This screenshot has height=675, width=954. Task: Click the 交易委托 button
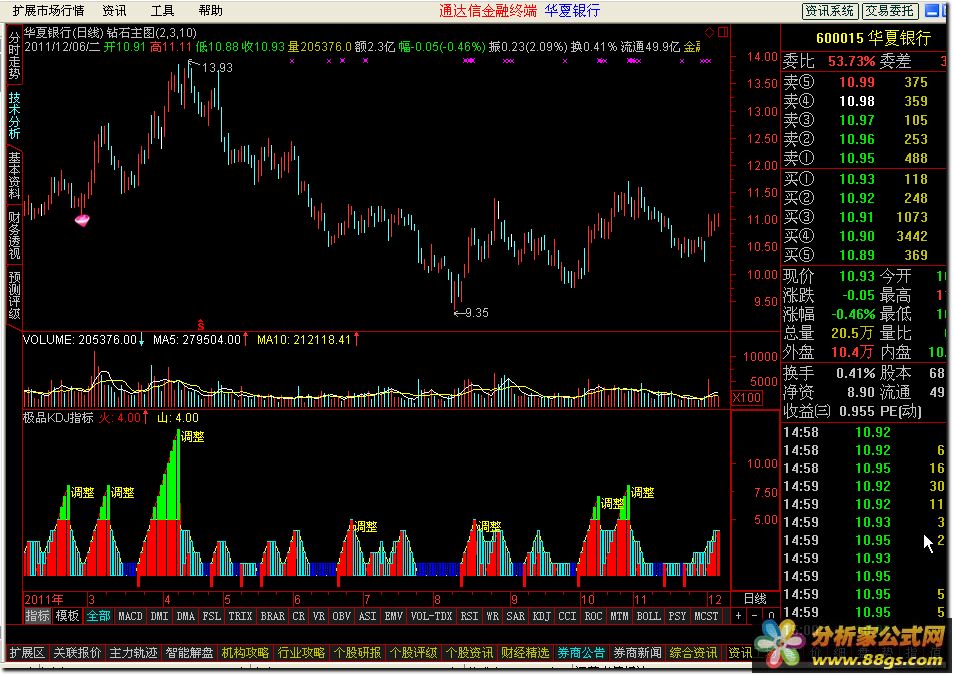[x=890, y=11]
